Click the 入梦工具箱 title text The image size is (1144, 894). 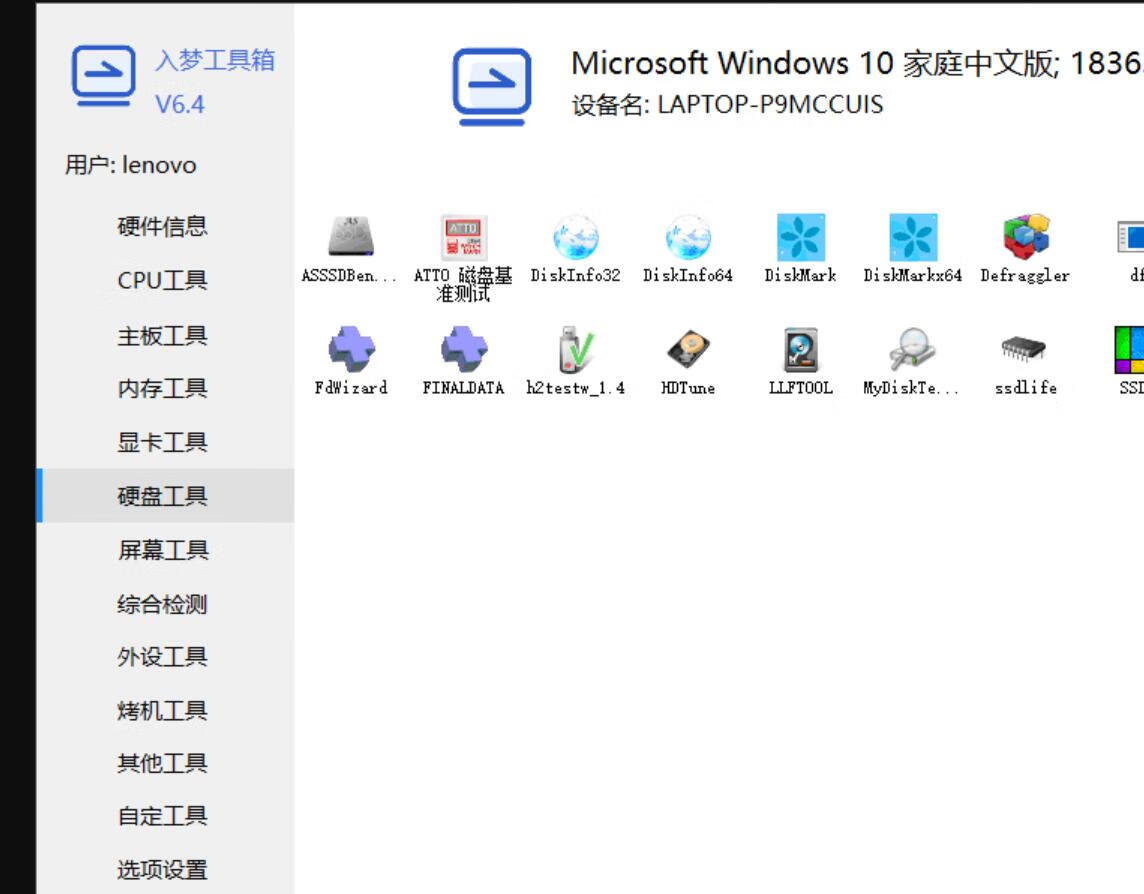point(215,60)
